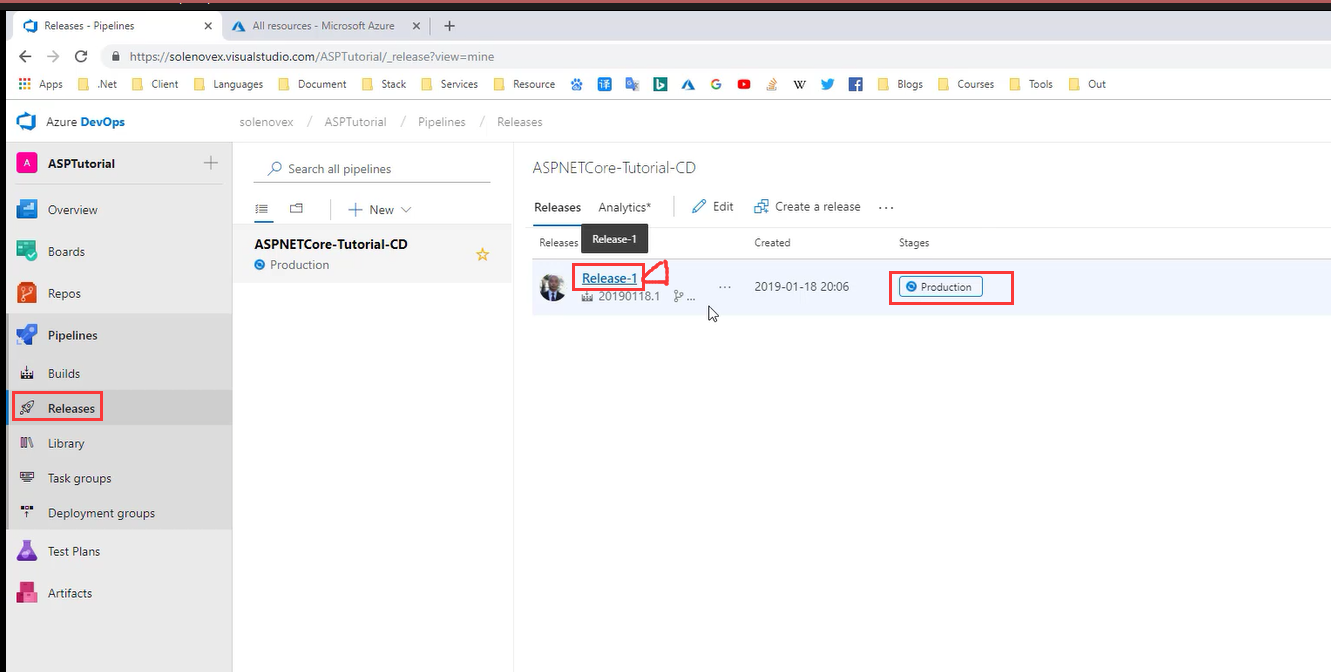Switch to the list view of pipelines

(262, 209)
